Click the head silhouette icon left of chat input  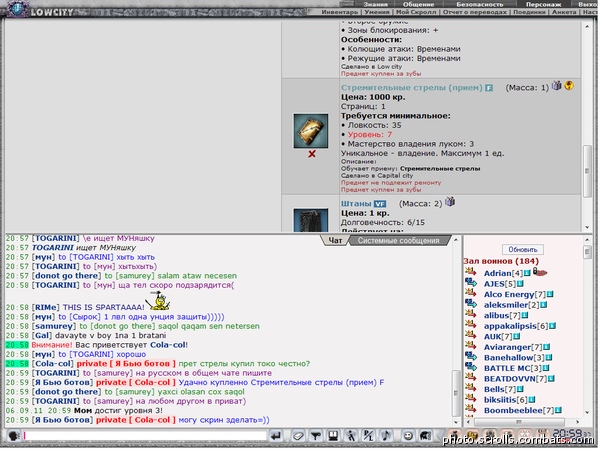point(14,436)
